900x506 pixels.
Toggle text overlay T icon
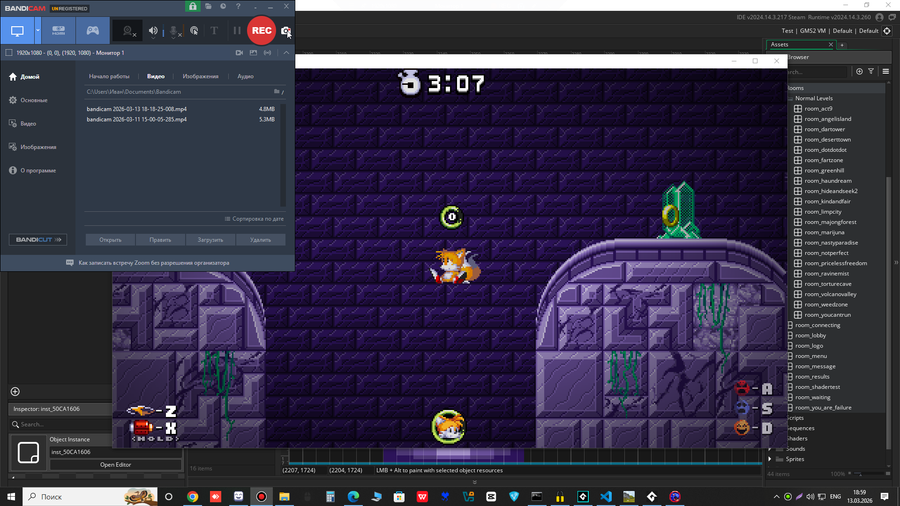tap(214, 31)
